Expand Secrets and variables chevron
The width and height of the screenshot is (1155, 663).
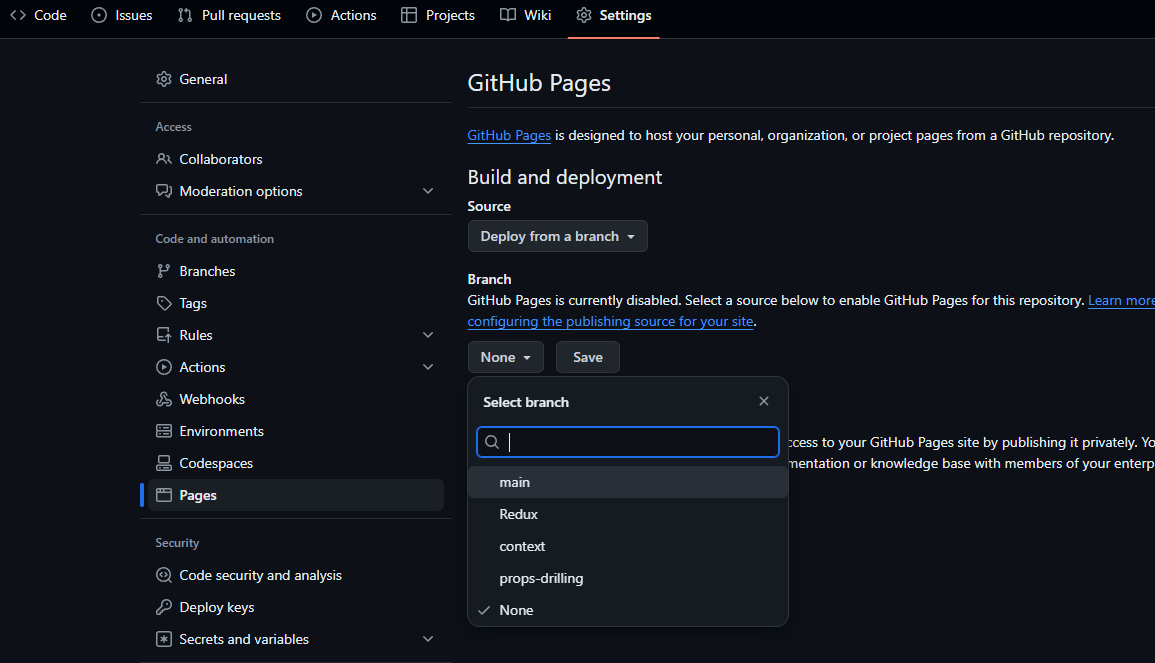pyautogui.click(x=428, y=639)
